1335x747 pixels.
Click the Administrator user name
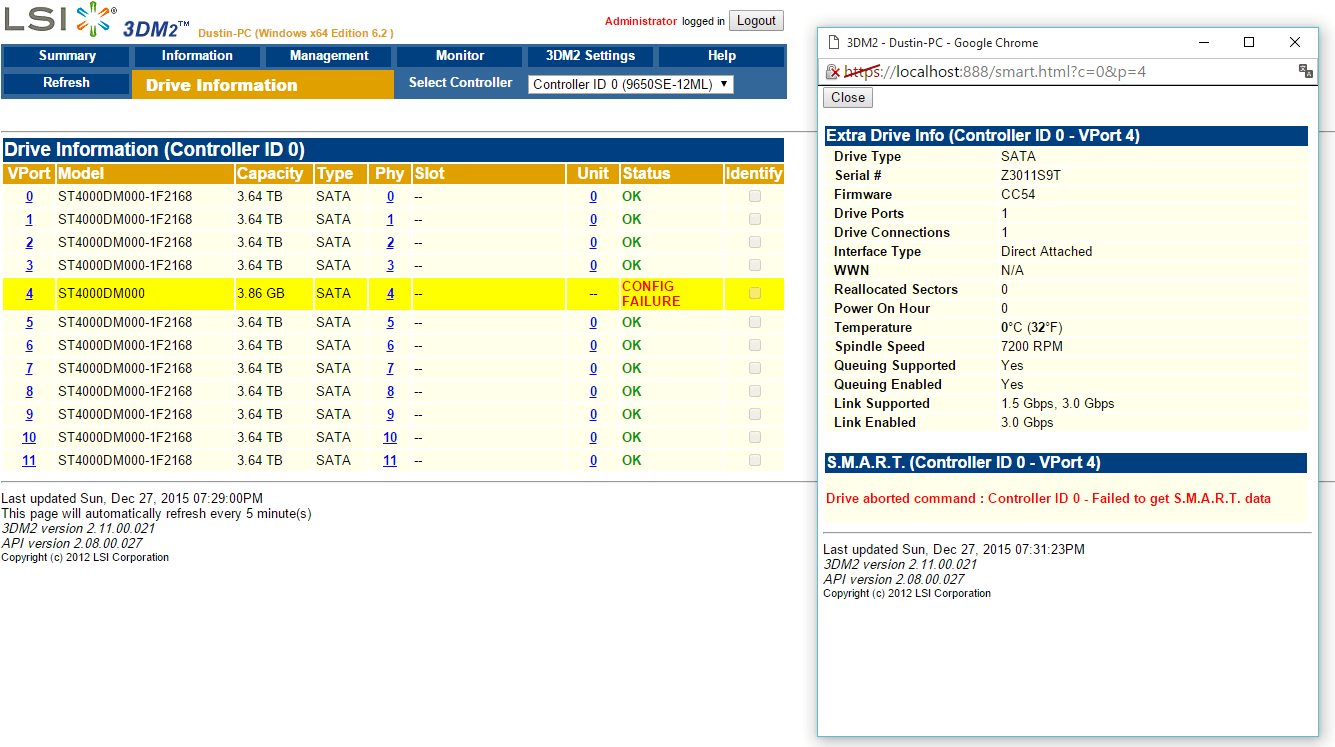point(641,21)
